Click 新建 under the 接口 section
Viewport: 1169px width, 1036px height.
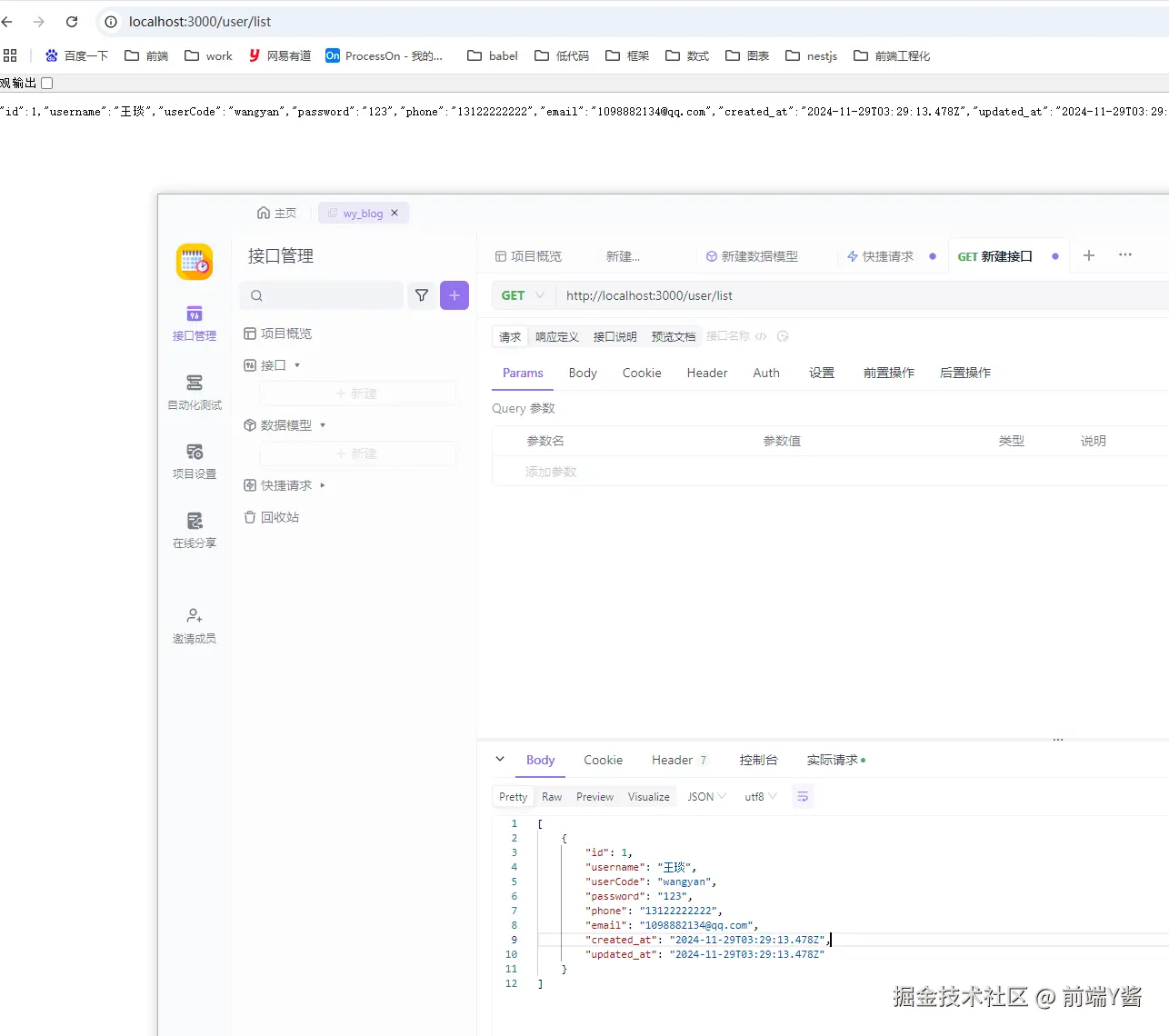356,393
